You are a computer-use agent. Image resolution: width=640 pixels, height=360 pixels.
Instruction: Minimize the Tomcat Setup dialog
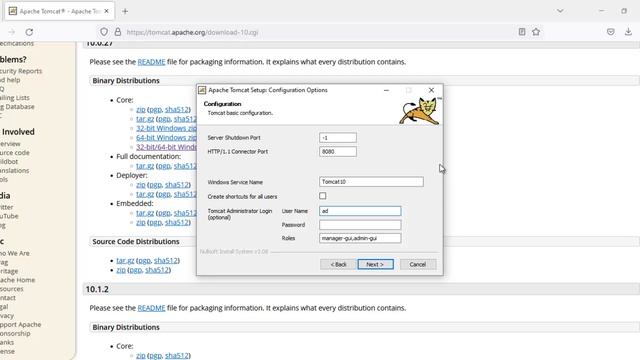coord(386,90)
